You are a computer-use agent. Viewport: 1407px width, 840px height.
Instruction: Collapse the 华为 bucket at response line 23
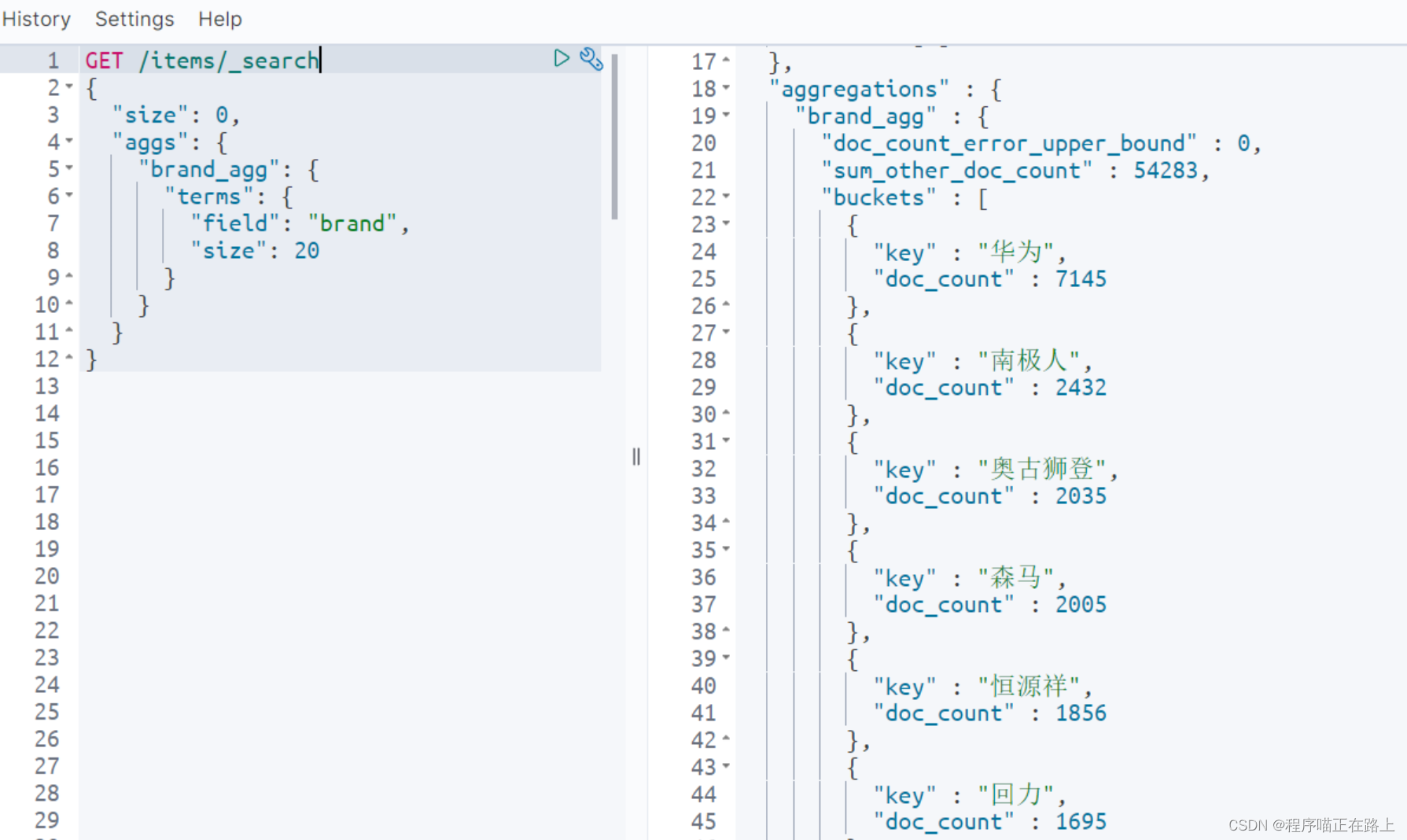(x=726, y=223)
